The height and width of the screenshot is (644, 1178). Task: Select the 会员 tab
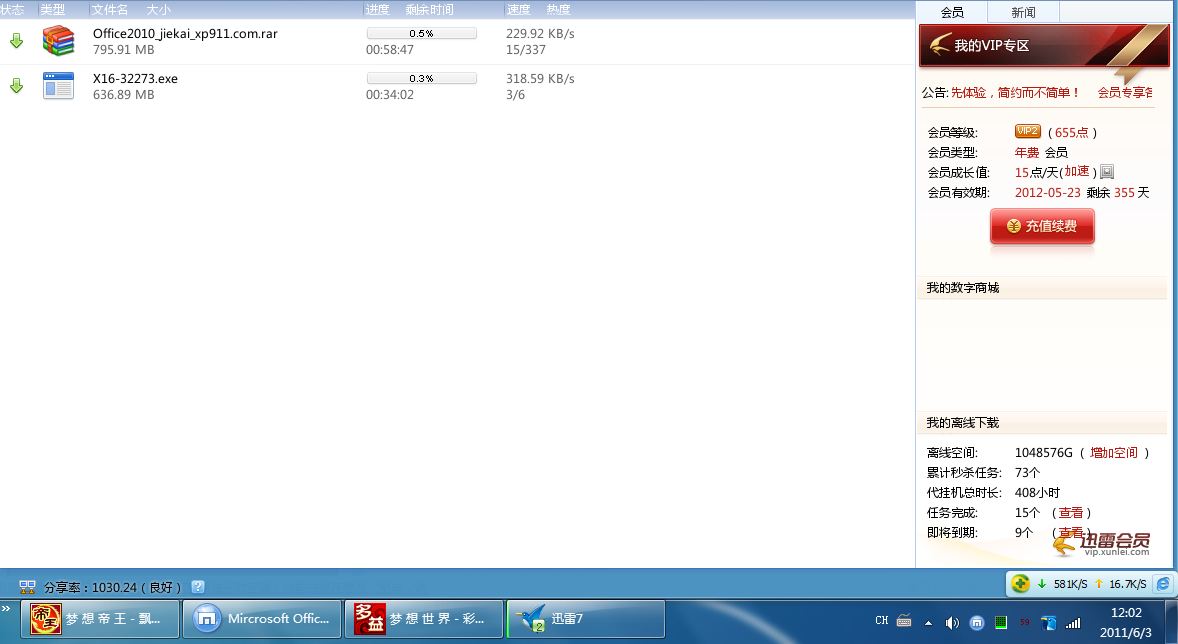point(952,12)
